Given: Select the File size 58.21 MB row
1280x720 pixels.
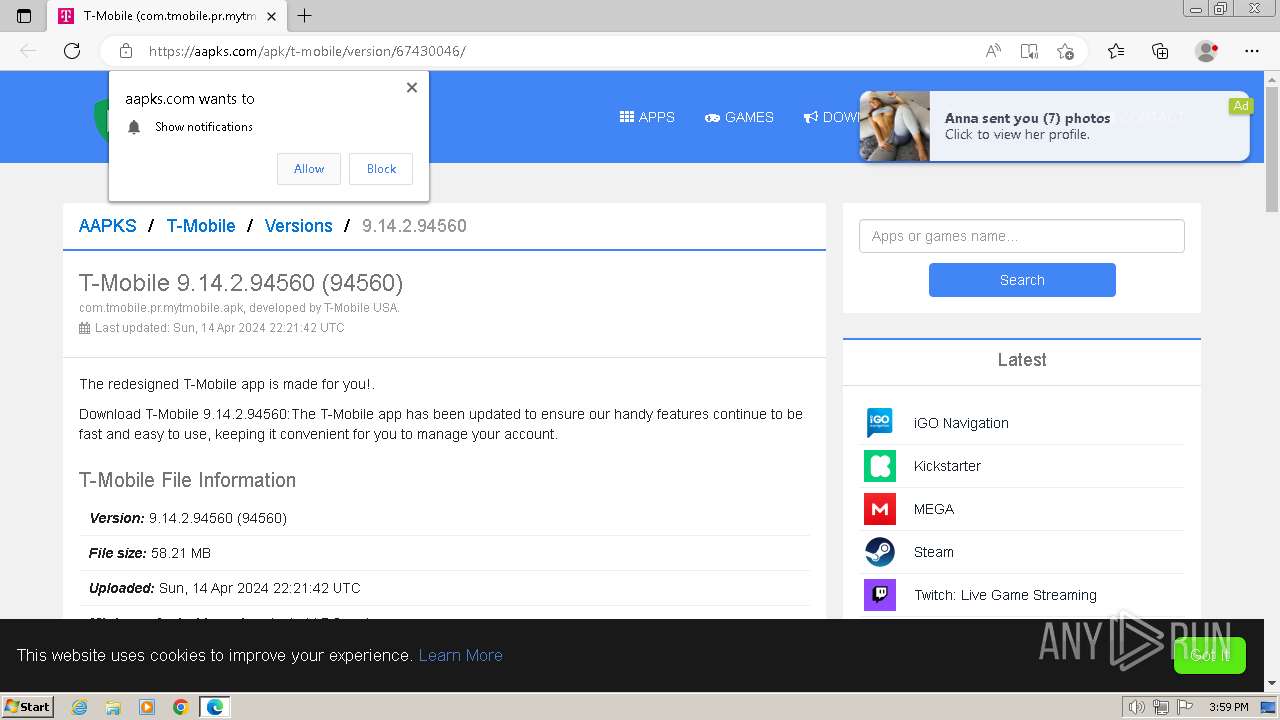Looking at the screenshot, I should pyautogui.click(x=444, y=553).
